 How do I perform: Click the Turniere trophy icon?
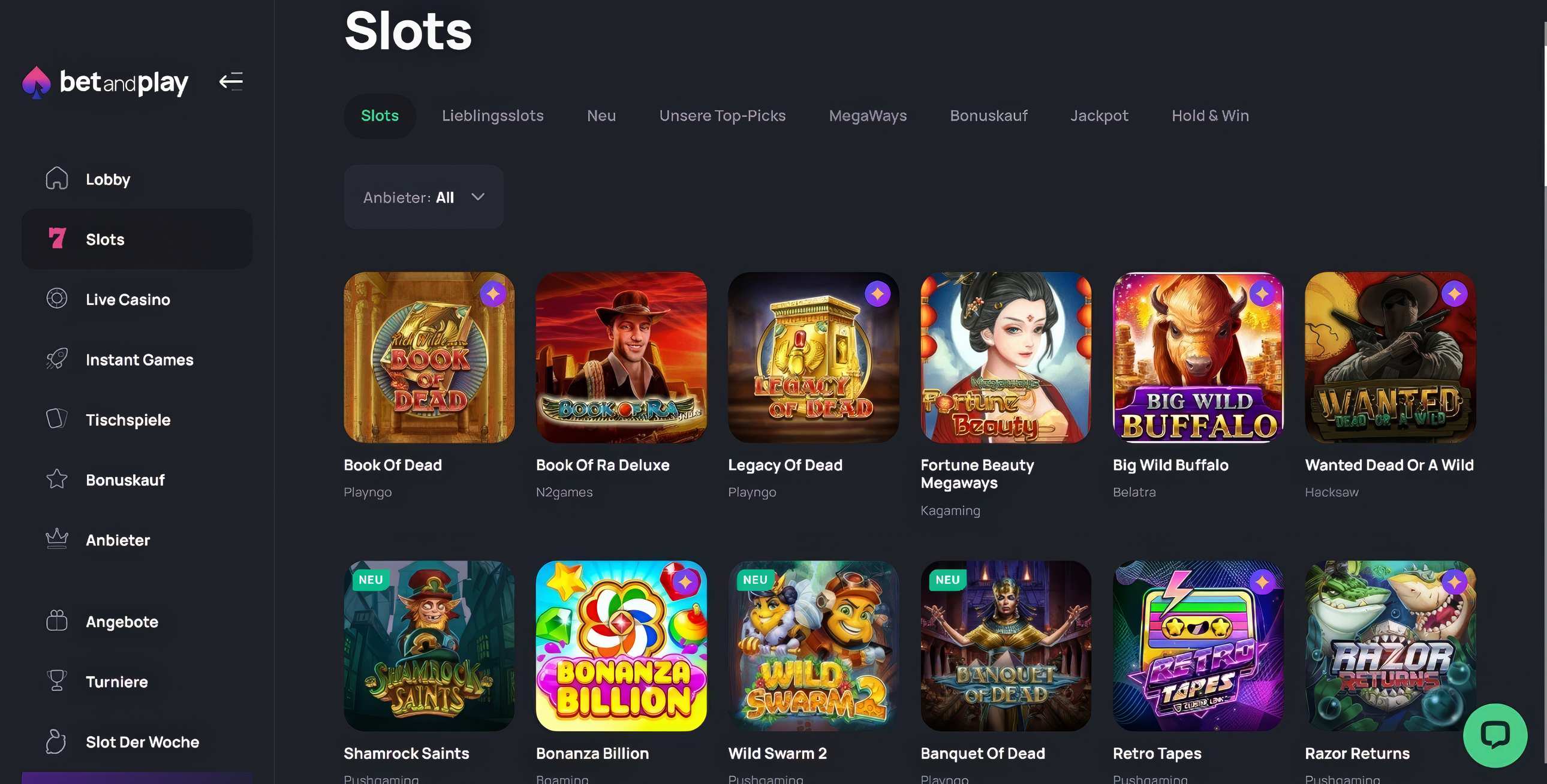56,682
